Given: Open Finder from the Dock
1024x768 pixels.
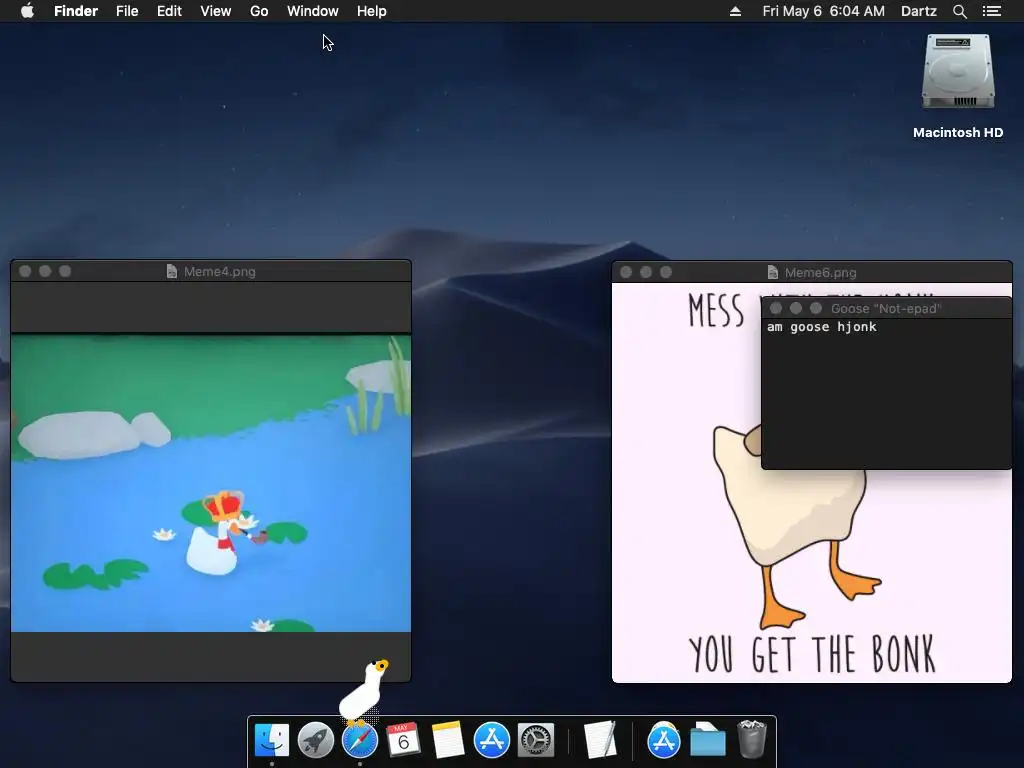Looking at the screenshot, I should [x=272, y=740].
